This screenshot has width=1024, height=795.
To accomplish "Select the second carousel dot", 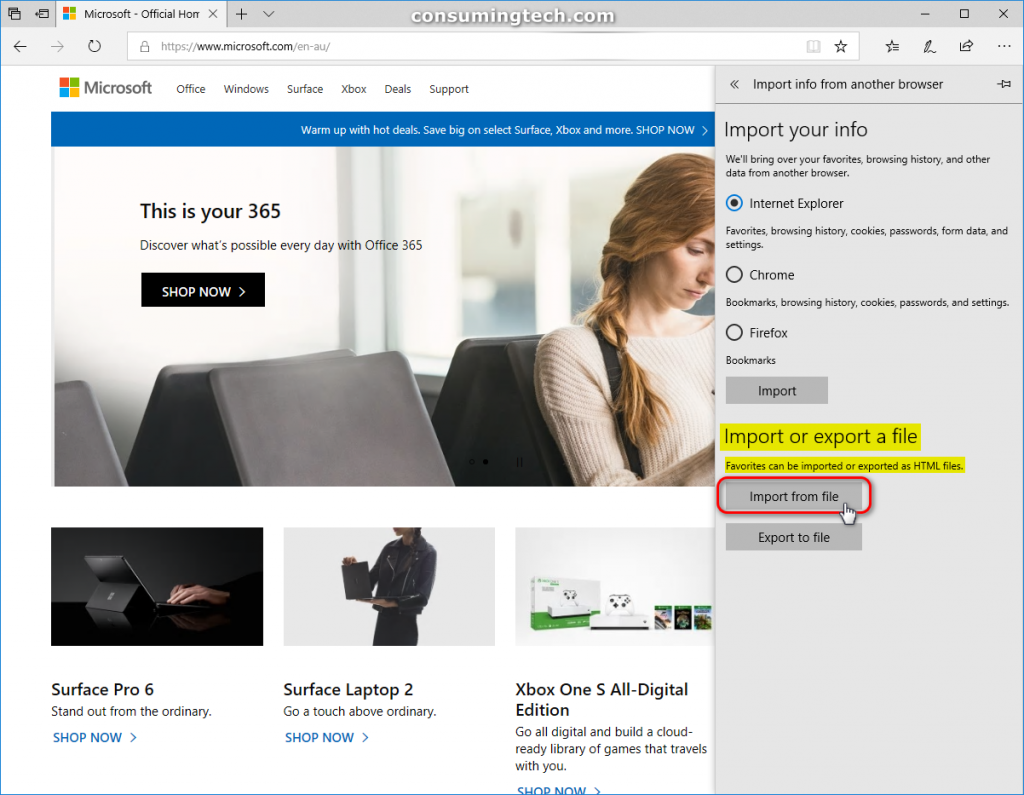I will 486,462.
